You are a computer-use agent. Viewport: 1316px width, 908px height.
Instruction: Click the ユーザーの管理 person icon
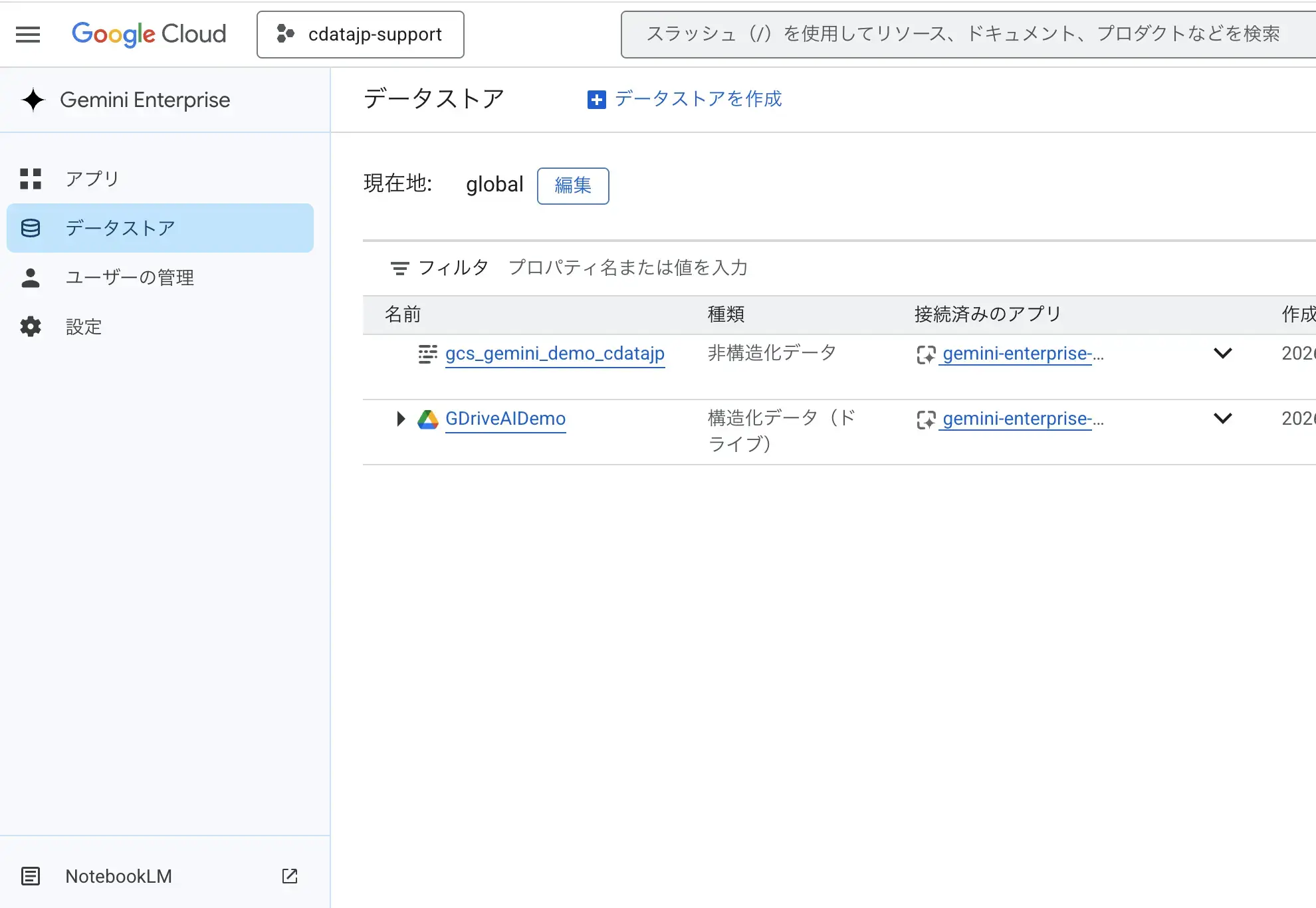pos(31,277)
